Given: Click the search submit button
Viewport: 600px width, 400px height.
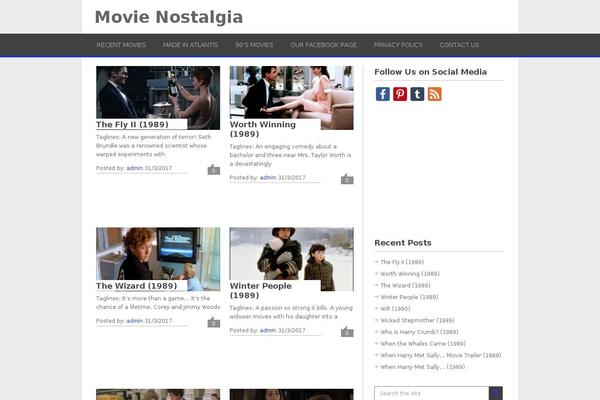Looking at the screenshot, I should [496, 393].
